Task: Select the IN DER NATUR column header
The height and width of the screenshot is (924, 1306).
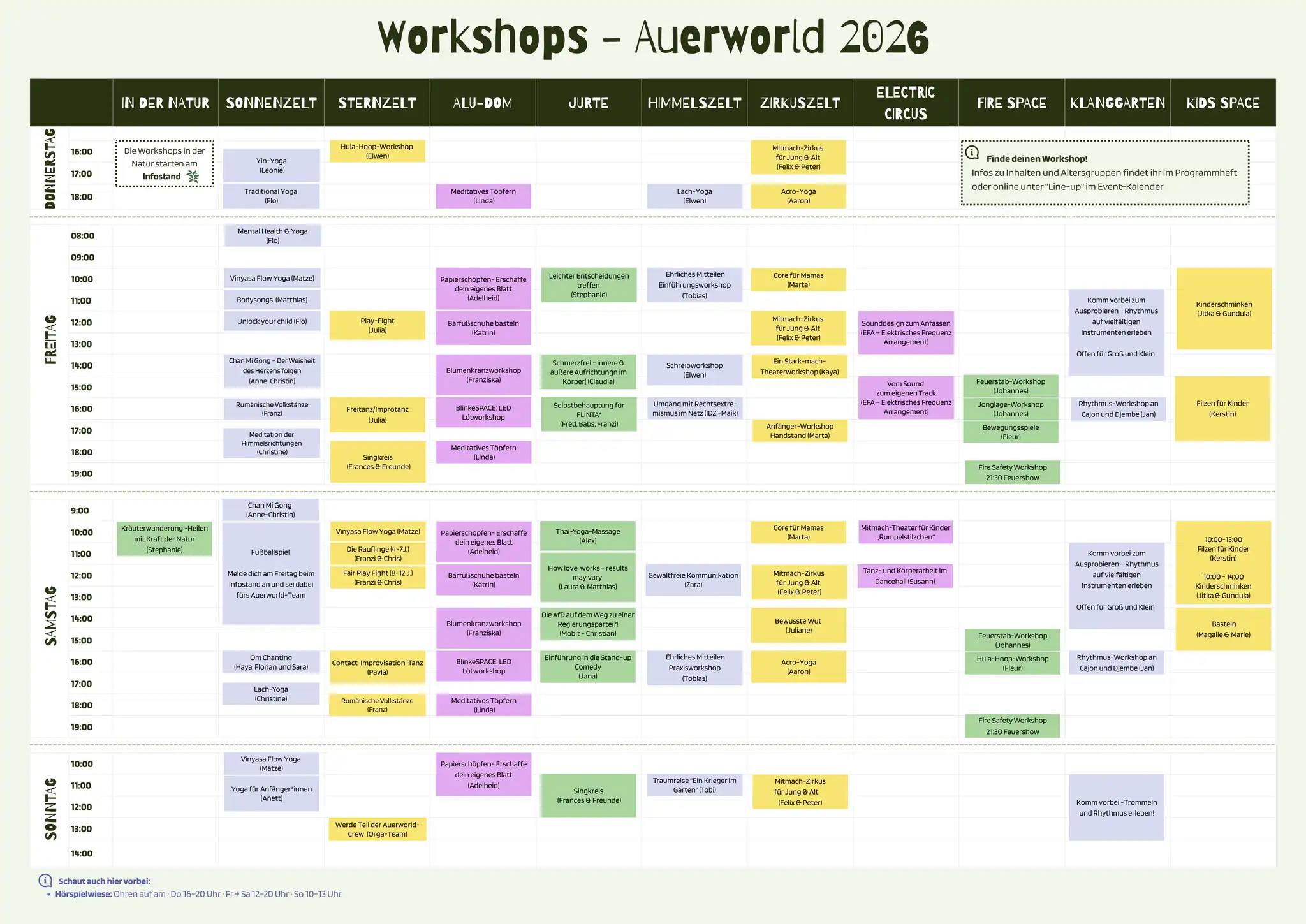Action: point(165,103)
